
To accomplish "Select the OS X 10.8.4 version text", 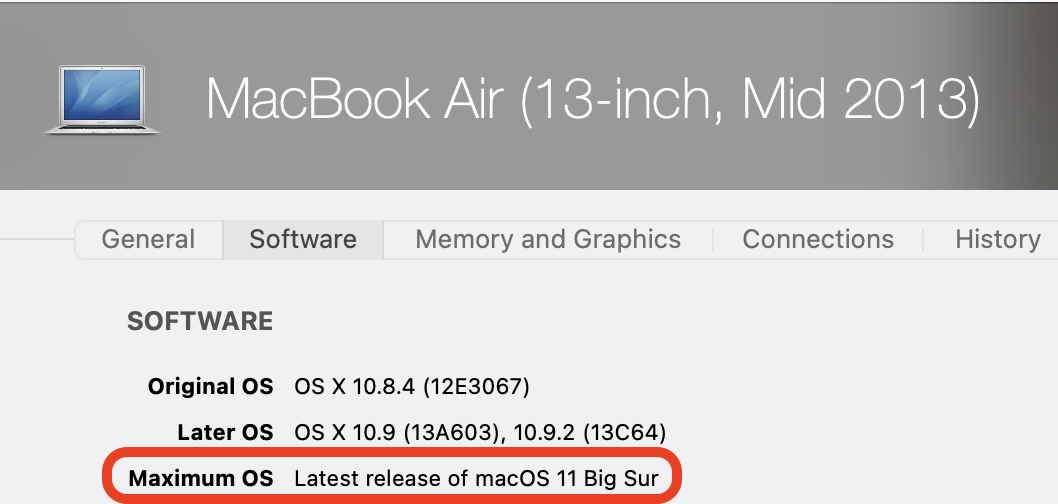I will (x=346, y=386).
